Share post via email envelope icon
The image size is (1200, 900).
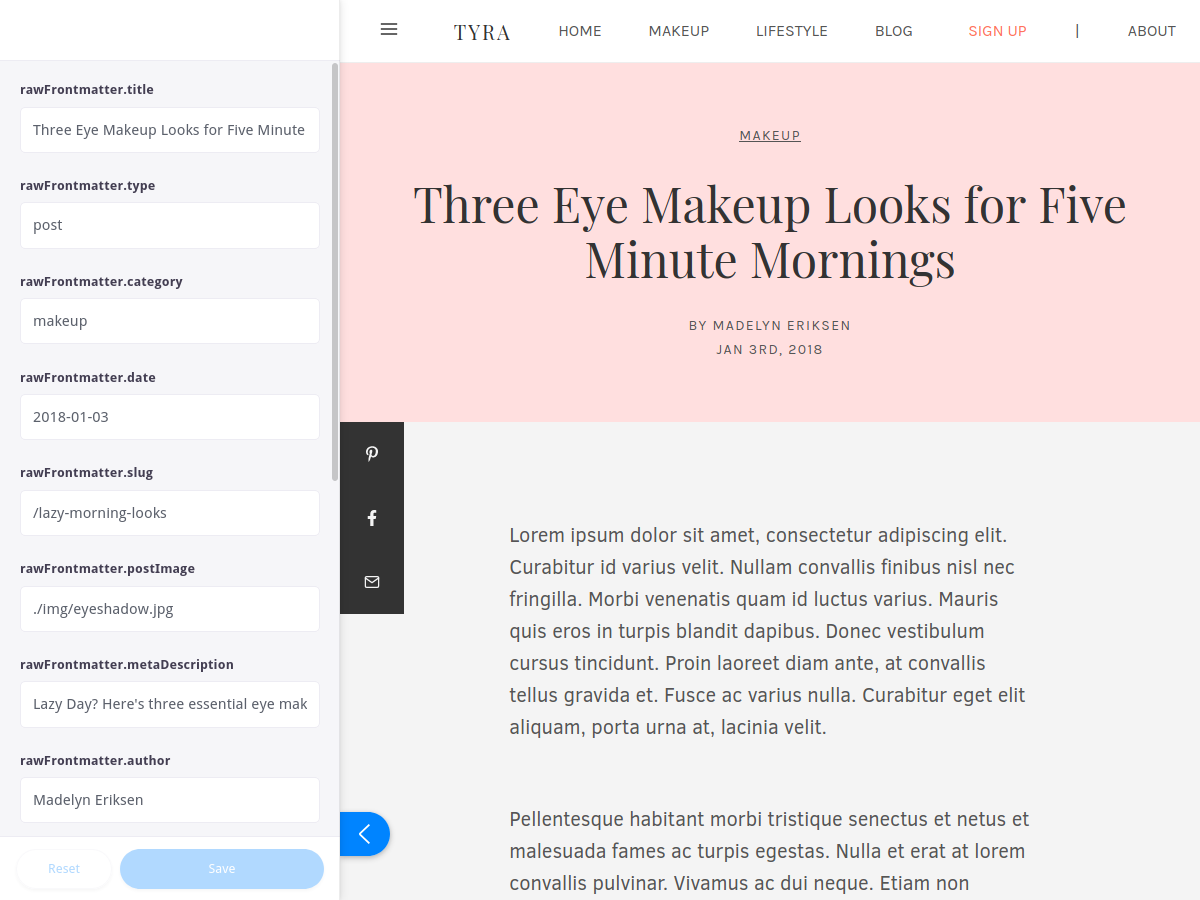[x=372, y=582]
